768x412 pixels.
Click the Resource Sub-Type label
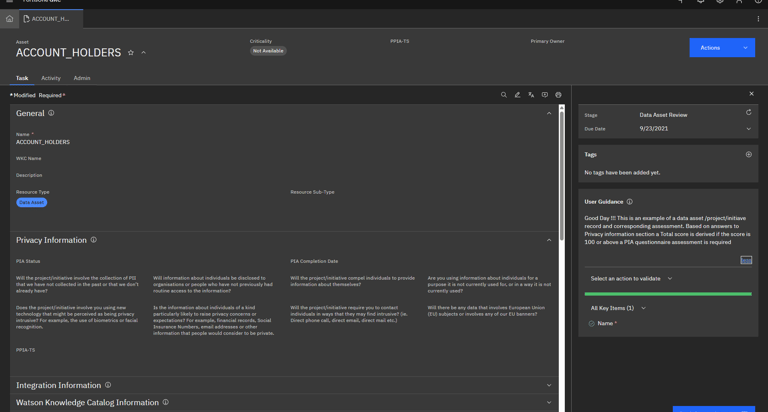312,192
